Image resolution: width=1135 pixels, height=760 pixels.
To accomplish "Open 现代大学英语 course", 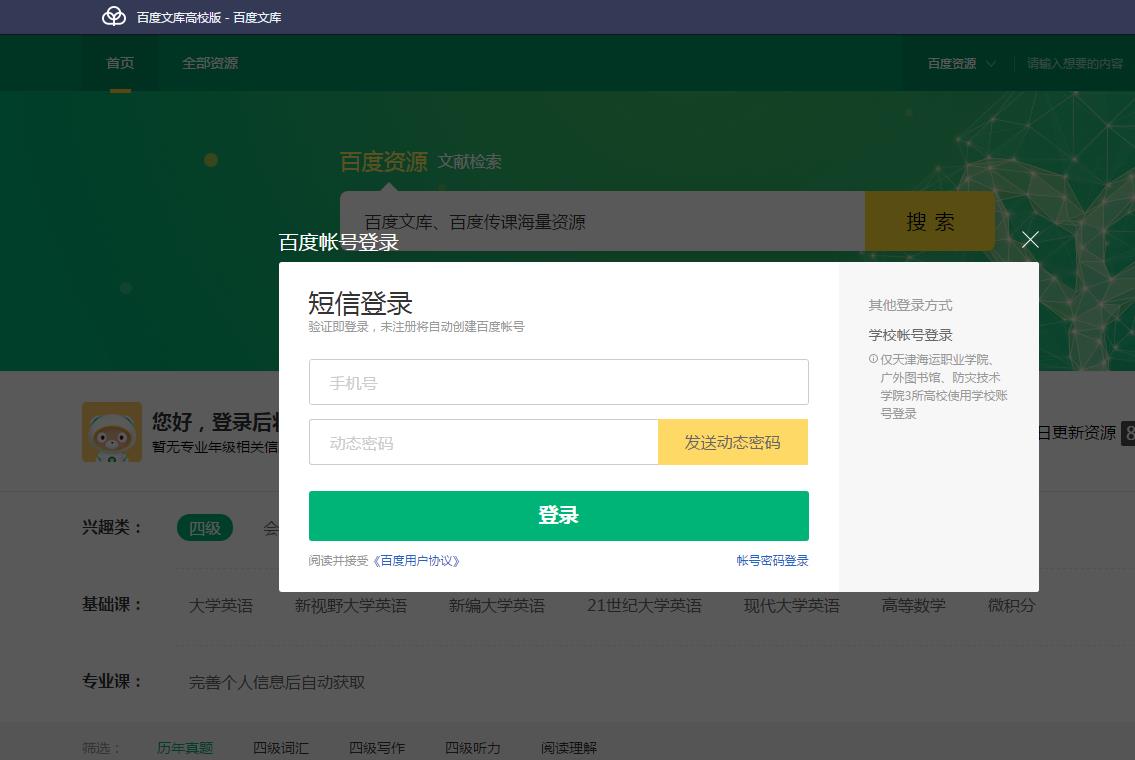I will [792, 606].
